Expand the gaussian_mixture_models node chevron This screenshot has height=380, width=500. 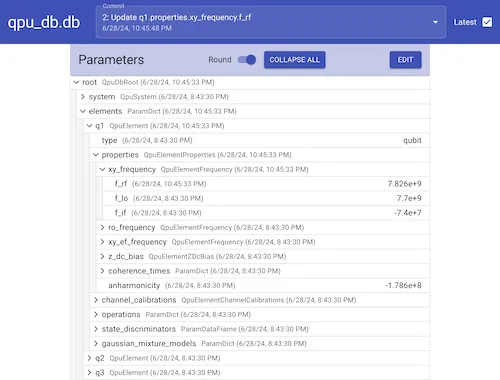[x=96, y=343]
